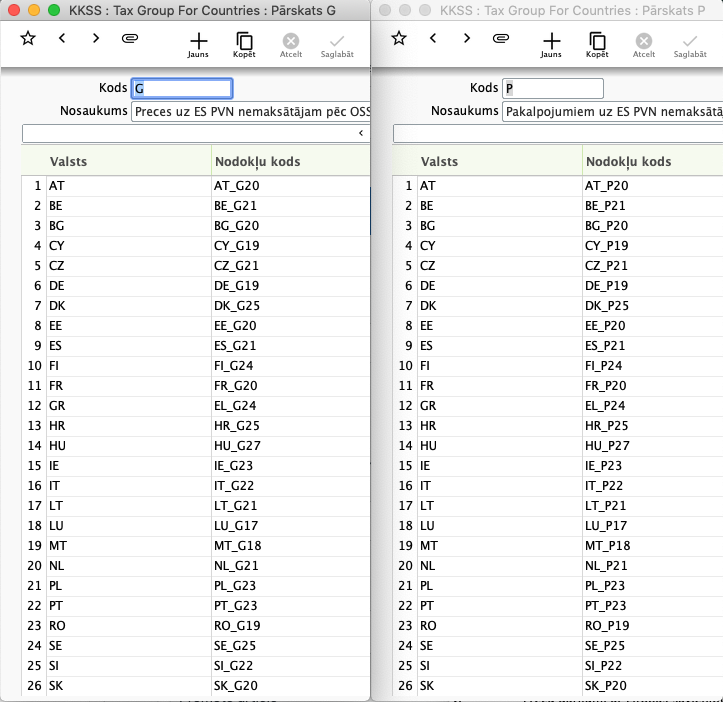Viewport: 723px width, 702px height.
Task: Click Nodokļu kods column header in Pārskats P window
Action: (x=650, y=161)
